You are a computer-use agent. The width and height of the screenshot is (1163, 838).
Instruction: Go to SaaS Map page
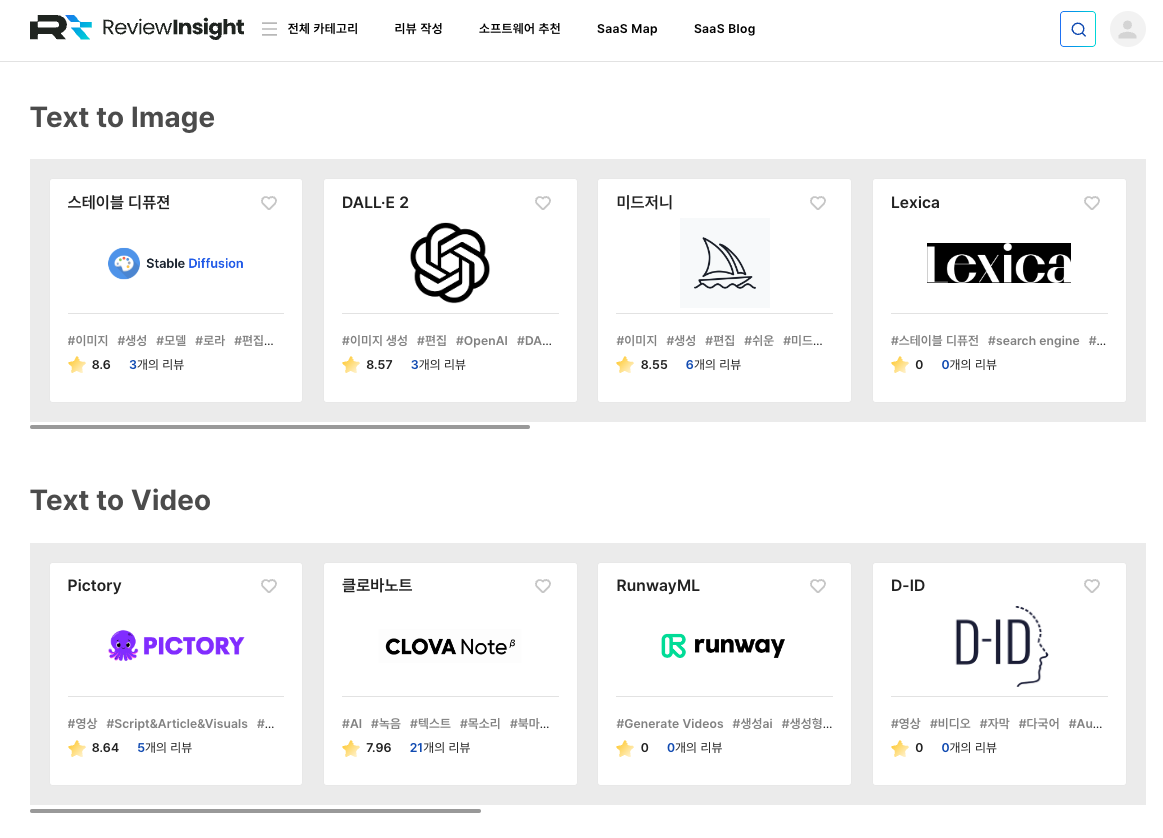pos(627,29)
